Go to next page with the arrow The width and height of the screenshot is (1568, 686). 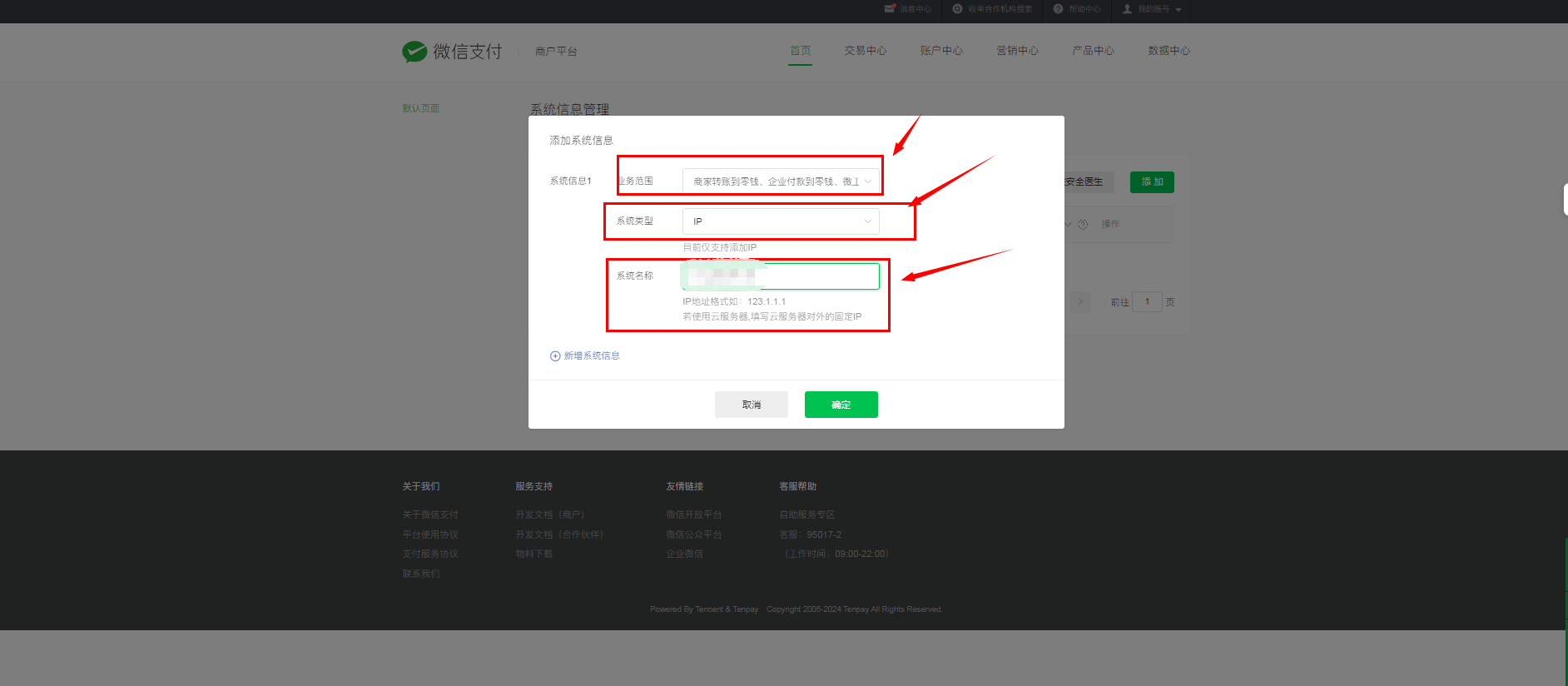pyautogui.click(x=1080, y=302)
